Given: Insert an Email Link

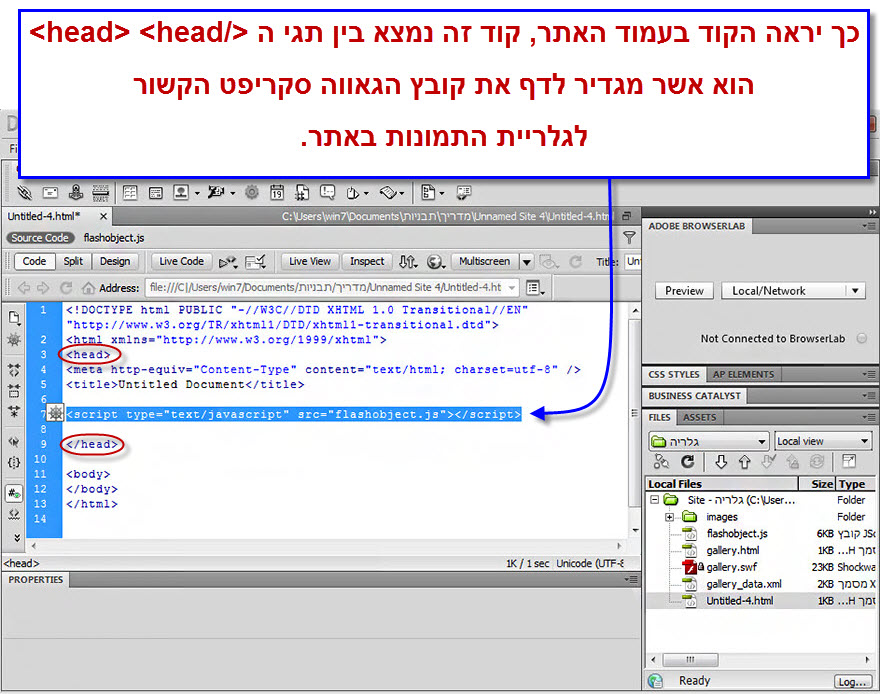Looking at the screenshot, I should point(50,193).
